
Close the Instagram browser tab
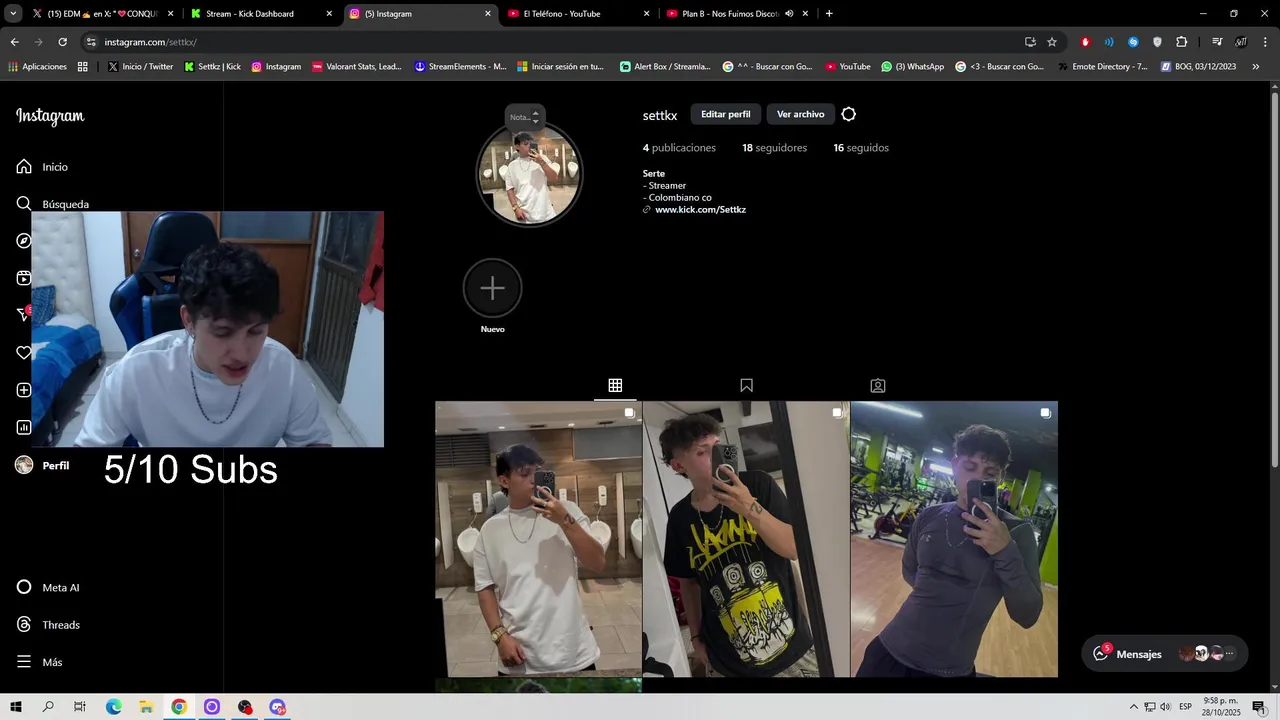488,14
